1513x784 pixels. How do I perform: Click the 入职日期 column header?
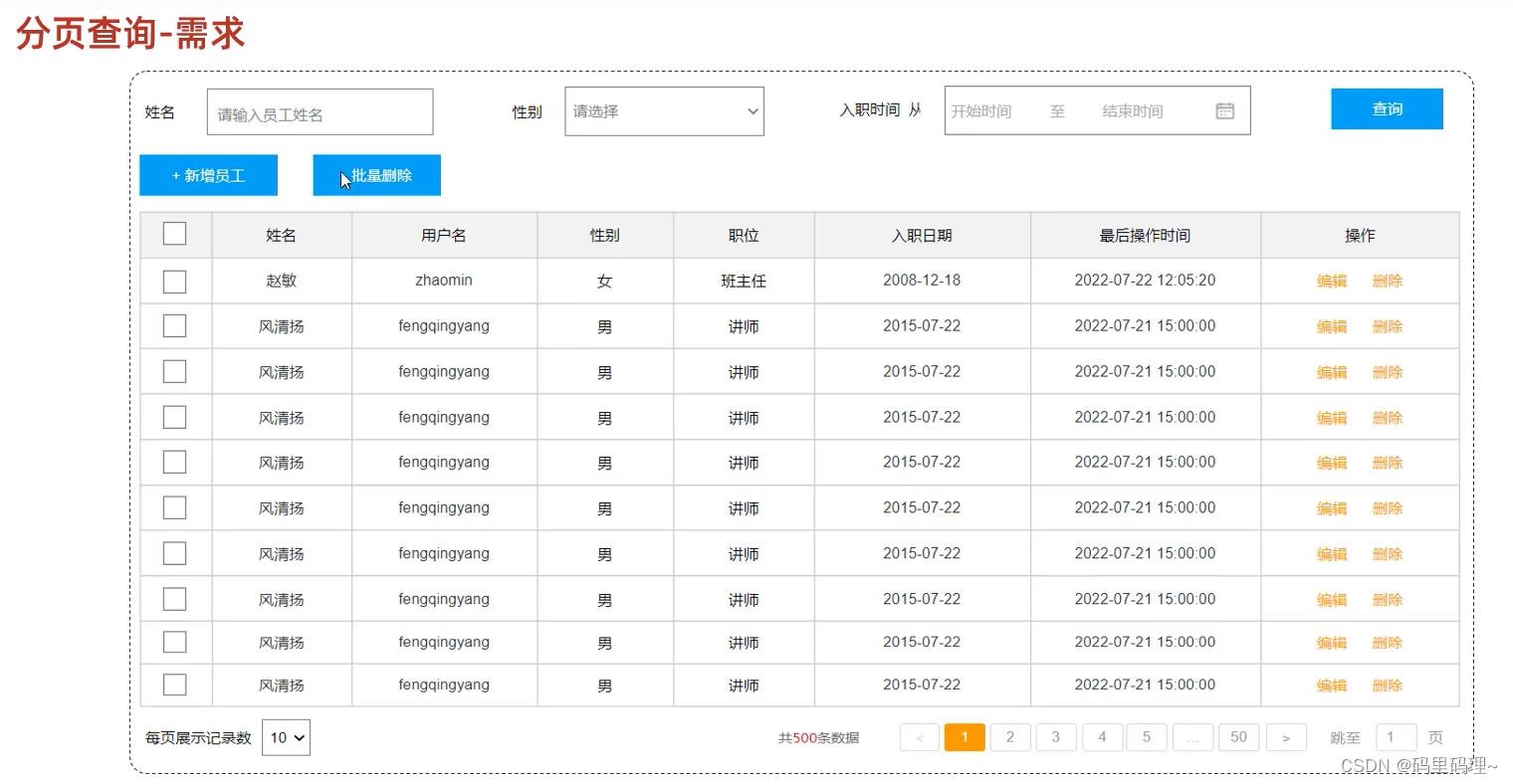click(922, 236)
